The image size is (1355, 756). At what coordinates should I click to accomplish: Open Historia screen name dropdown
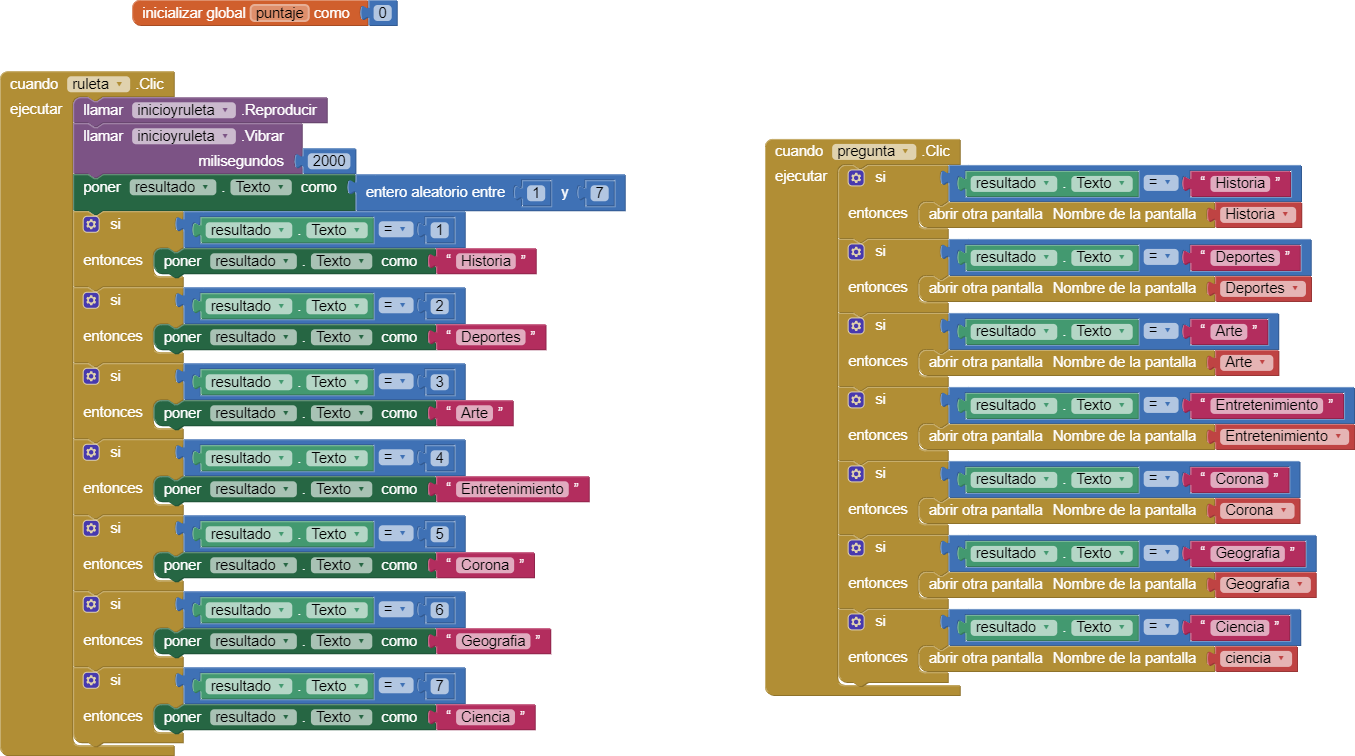tap(1258, 214)
